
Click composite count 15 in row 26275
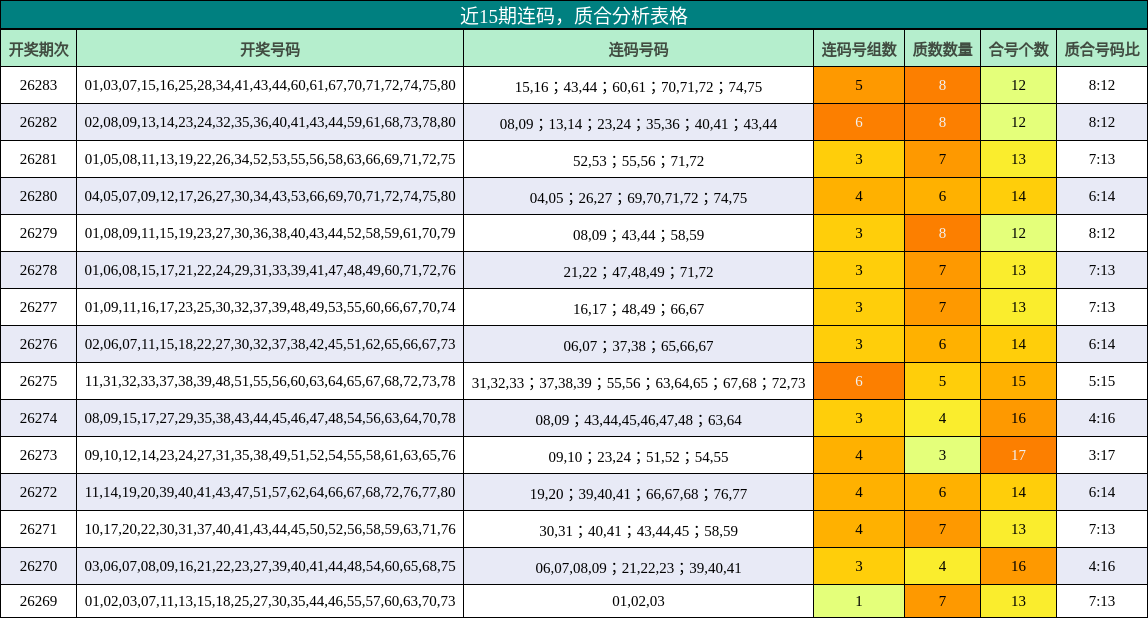(1018, 381)
